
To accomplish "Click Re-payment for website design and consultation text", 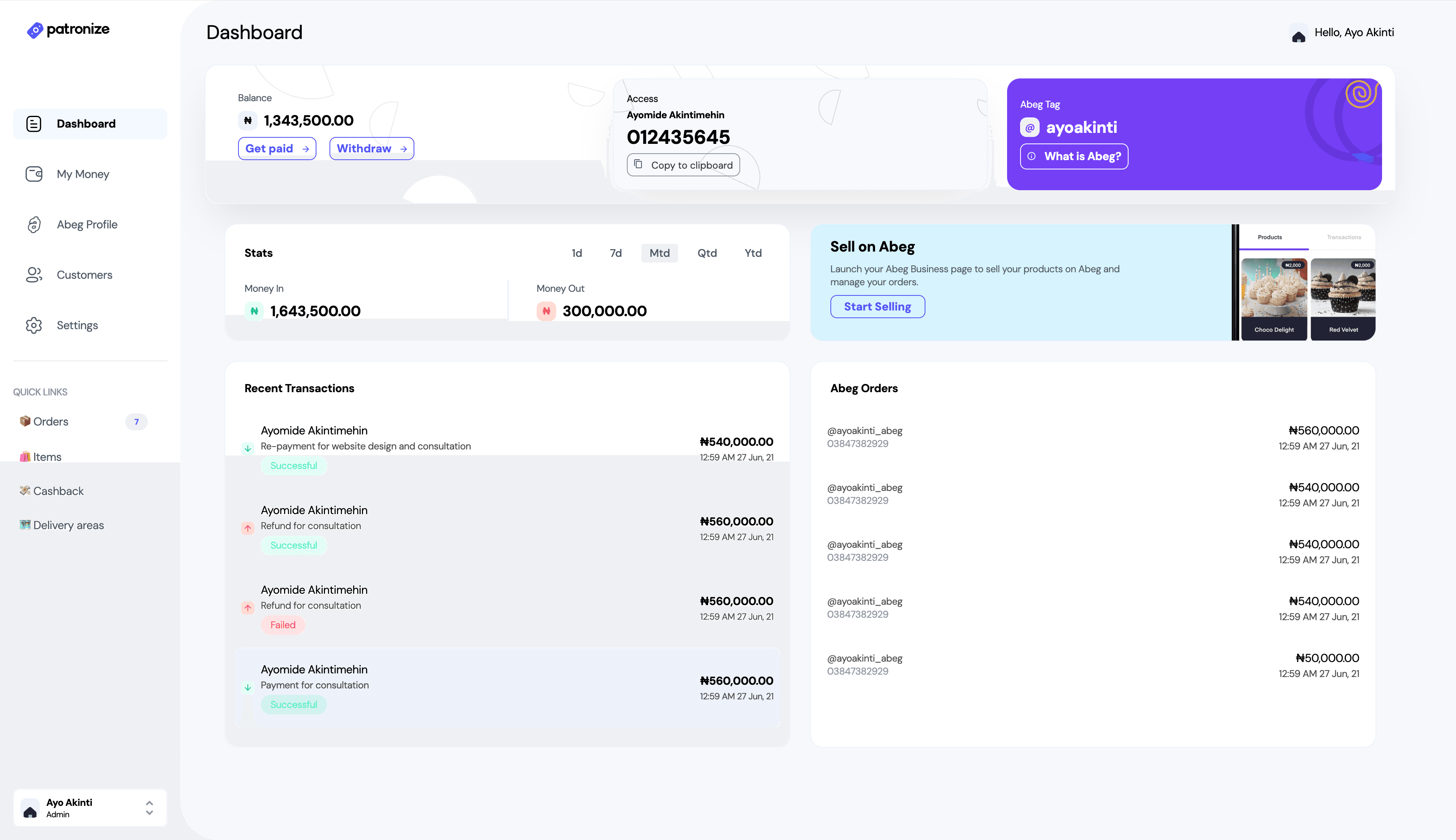I will pos(366,446).
